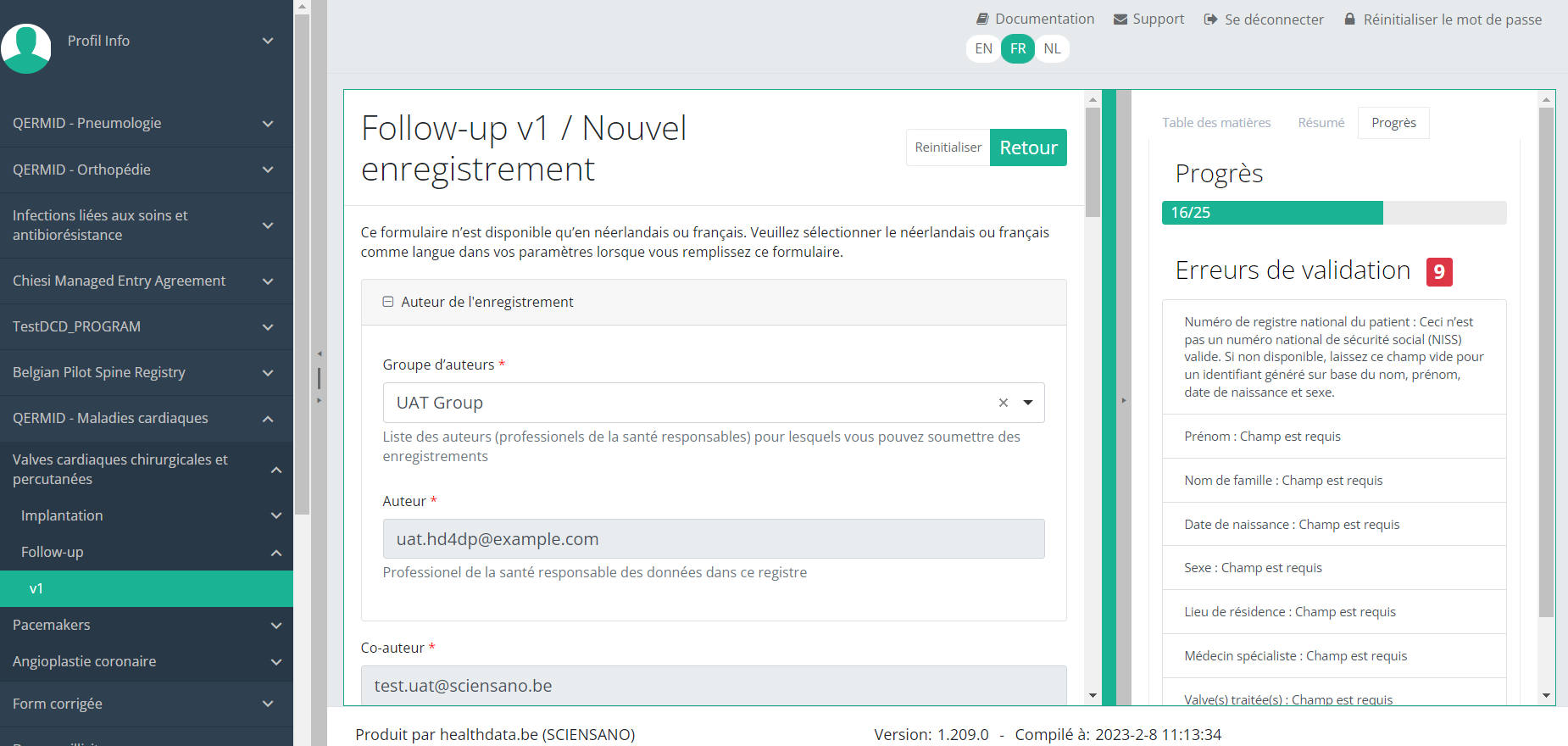Select the FR language option

point(1018,48)
